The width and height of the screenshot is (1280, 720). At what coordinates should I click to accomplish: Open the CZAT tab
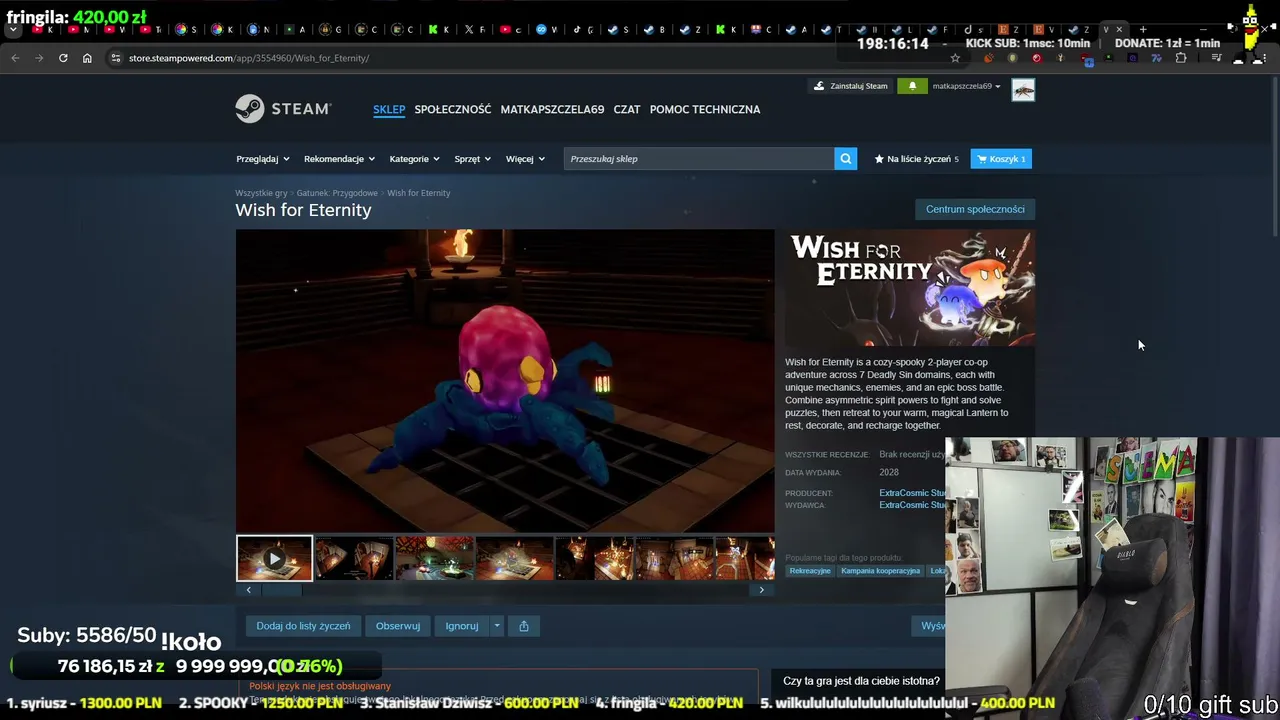click(x=627, y=109)
